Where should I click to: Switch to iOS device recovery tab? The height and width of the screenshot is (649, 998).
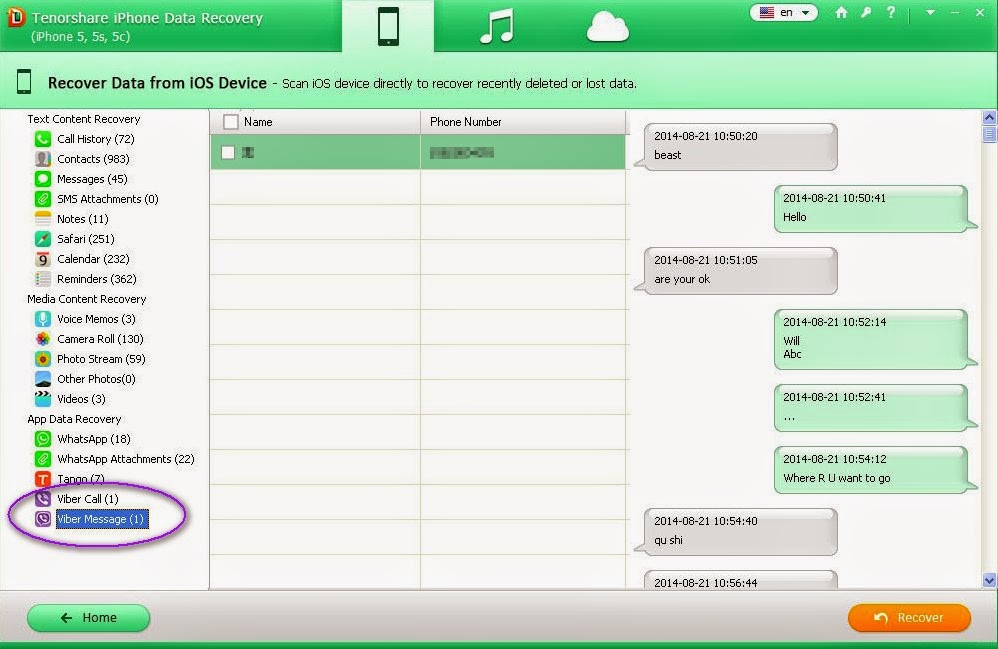(x=388, y=26)
